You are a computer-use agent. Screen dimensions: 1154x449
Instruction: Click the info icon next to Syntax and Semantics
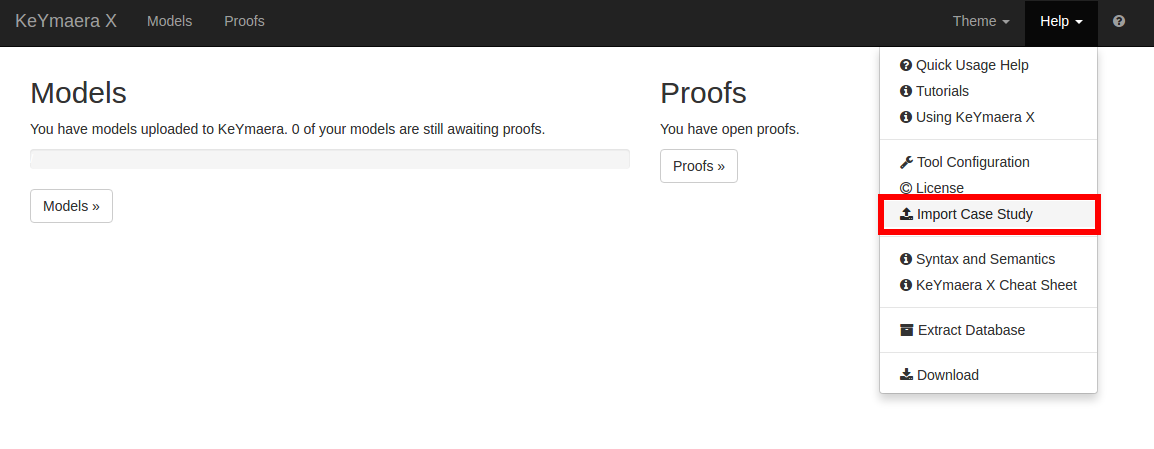[906, 259]
